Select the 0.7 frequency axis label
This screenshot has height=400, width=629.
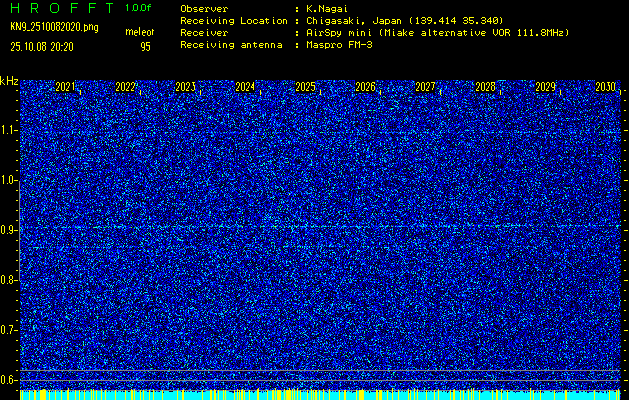click(9, 330)
